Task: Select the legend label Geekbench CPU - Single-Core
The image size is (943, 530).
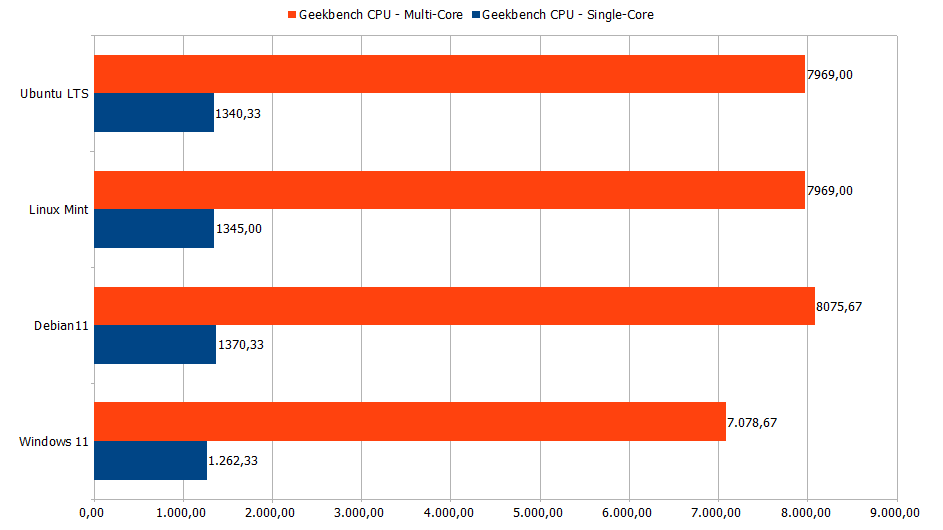Action: coord(568,15)
